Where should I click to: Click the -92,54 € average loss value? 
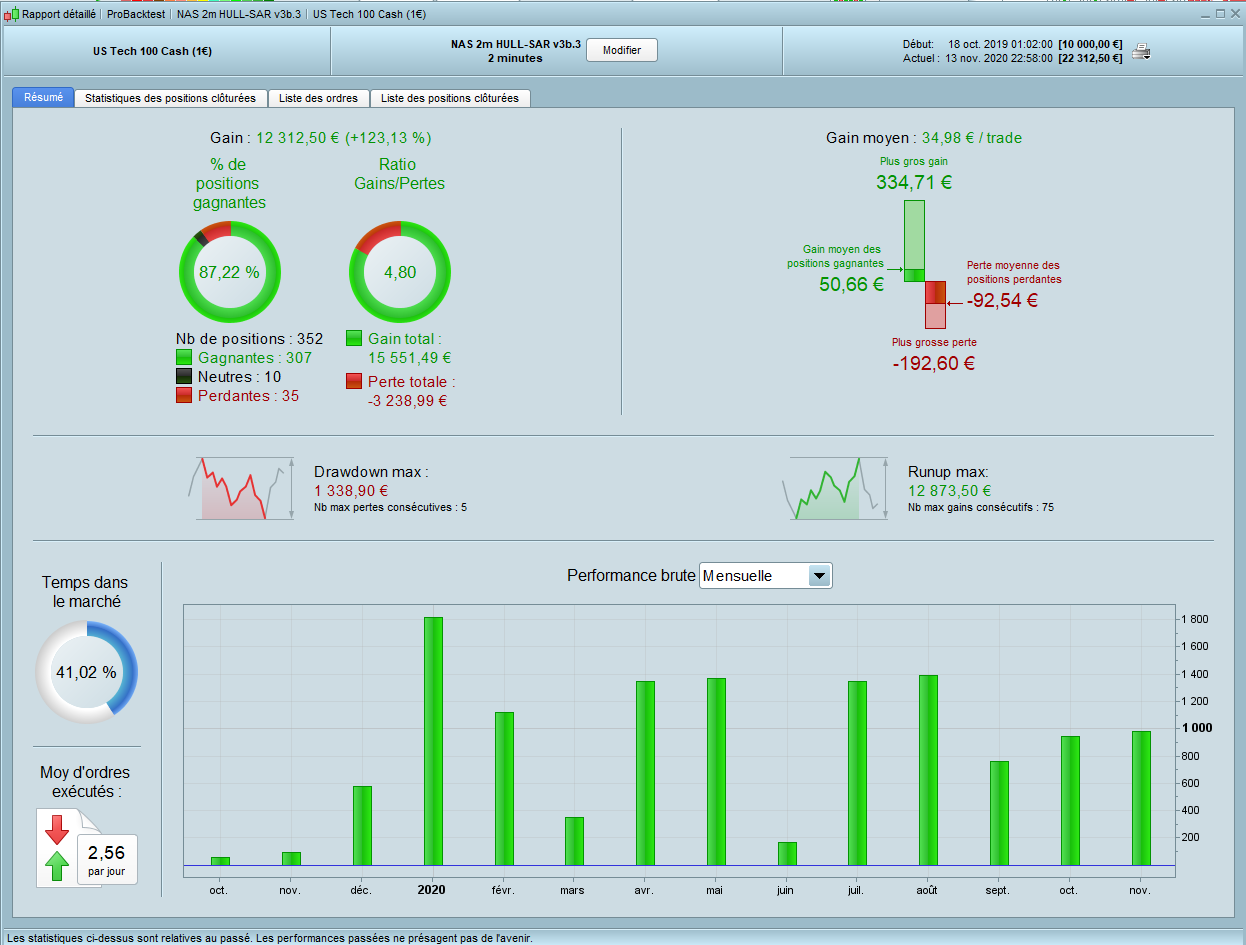(1002, 299)
